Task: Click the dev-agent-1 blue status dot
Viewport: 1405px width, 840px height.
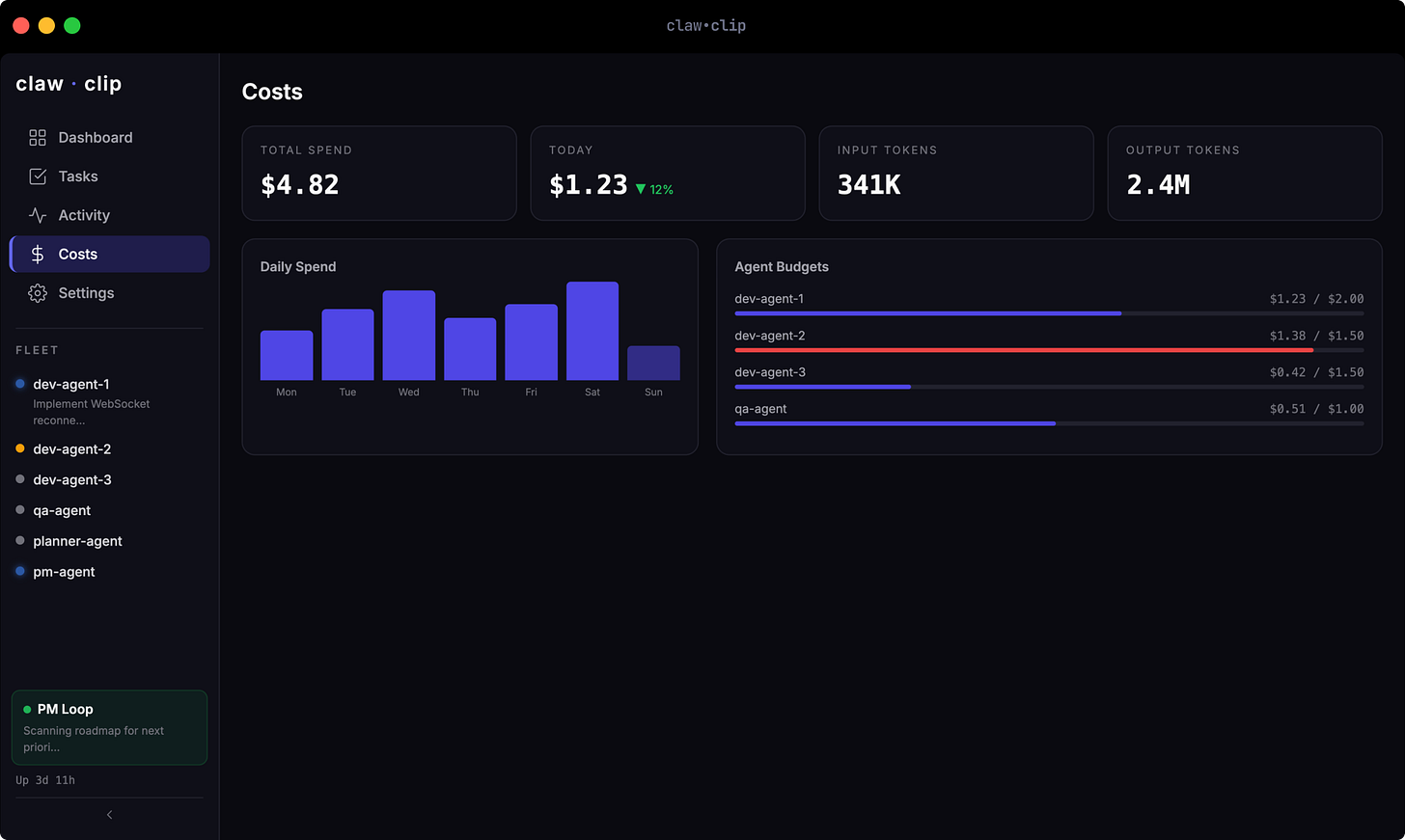Action: tap(20, 384)
